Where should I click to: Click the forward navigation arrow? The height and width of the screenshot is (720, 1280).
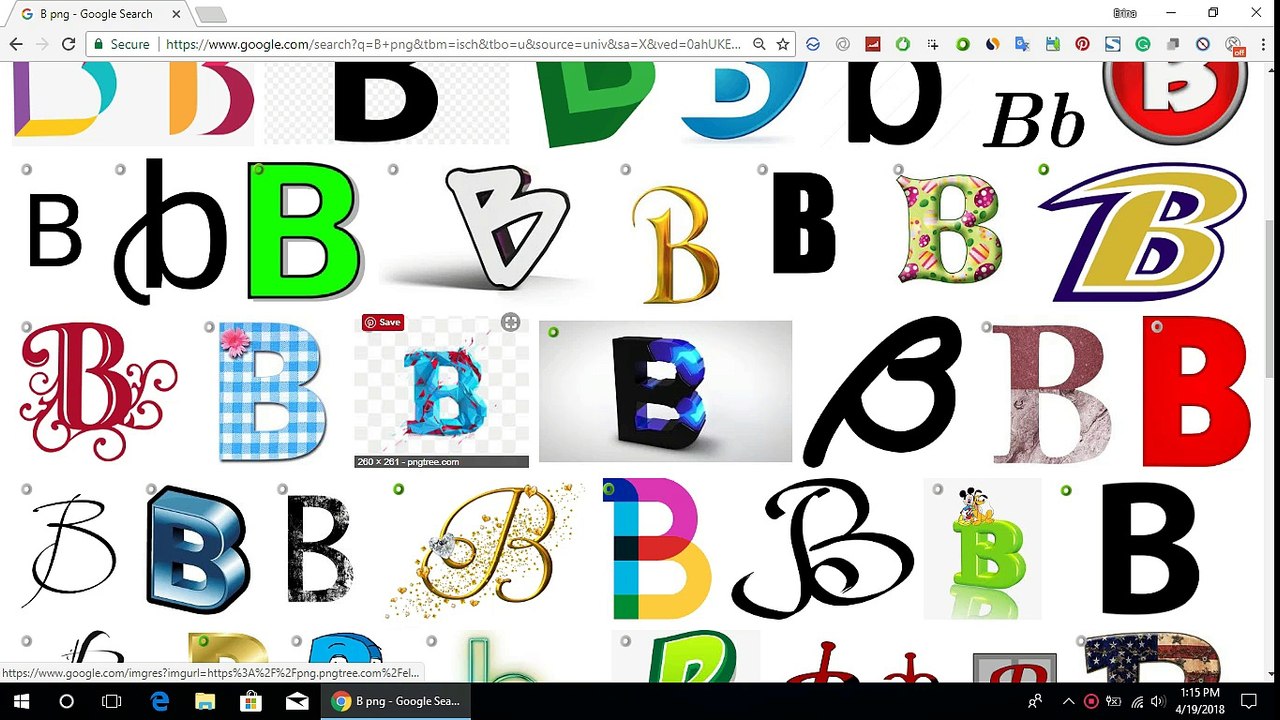(42, 44)
